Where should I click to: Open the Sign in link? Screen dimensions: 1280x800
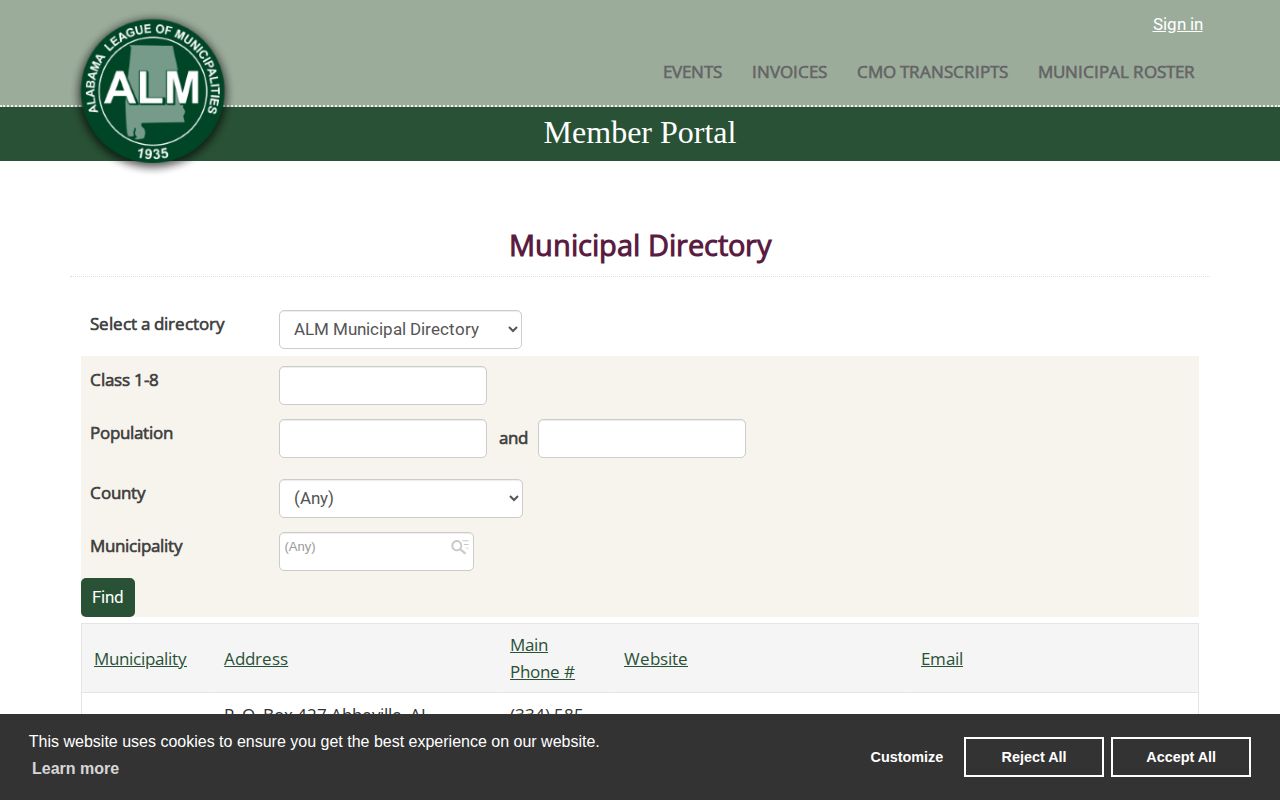[1177, 24]
